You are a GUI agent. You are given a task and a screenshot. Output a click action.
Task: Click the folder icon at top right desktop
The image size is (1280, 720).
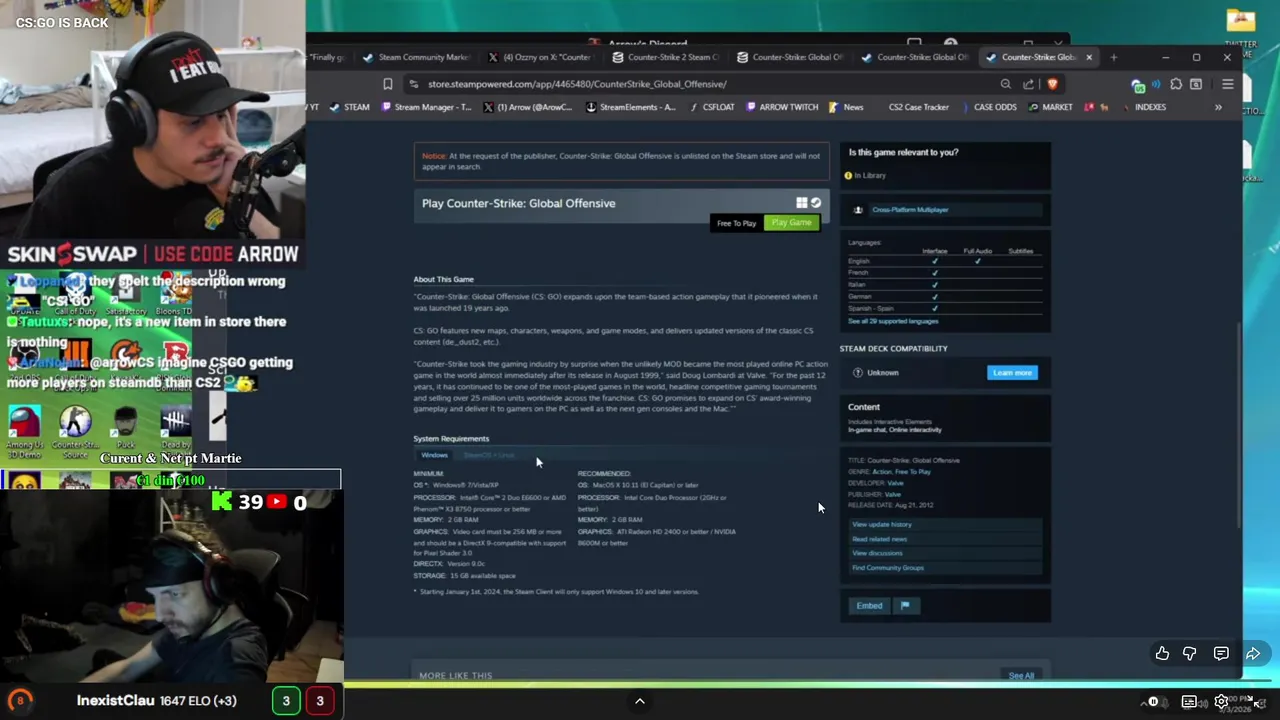click(1241, 21)
